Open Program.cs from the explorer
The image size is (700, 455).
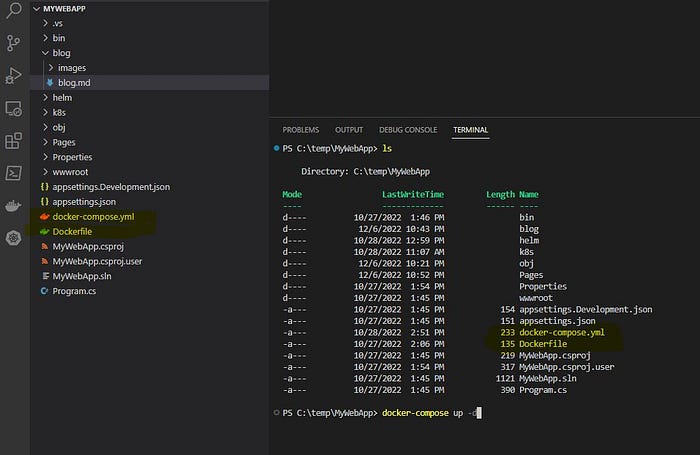pyautogui.click(x=74, y=291)
